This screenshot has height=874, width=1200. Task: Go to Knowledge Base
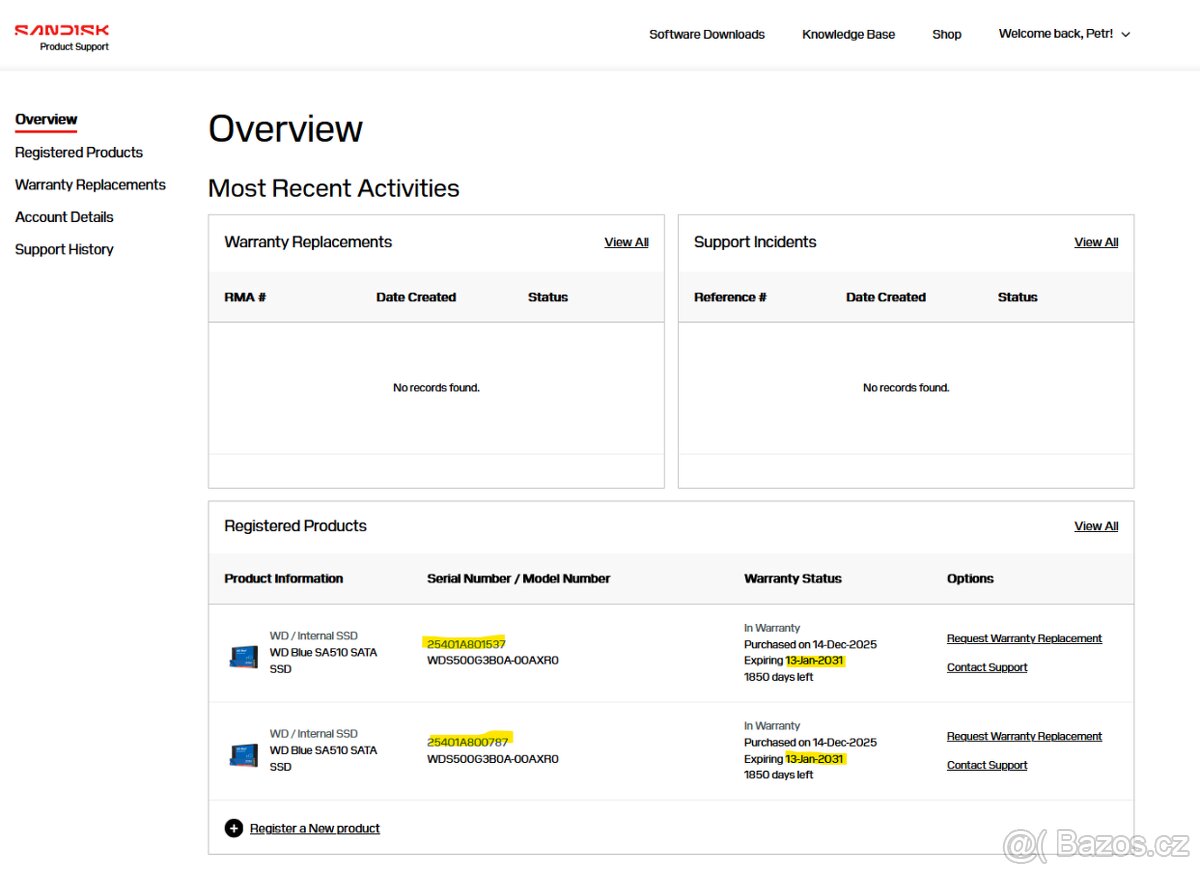tap(848, 34)
